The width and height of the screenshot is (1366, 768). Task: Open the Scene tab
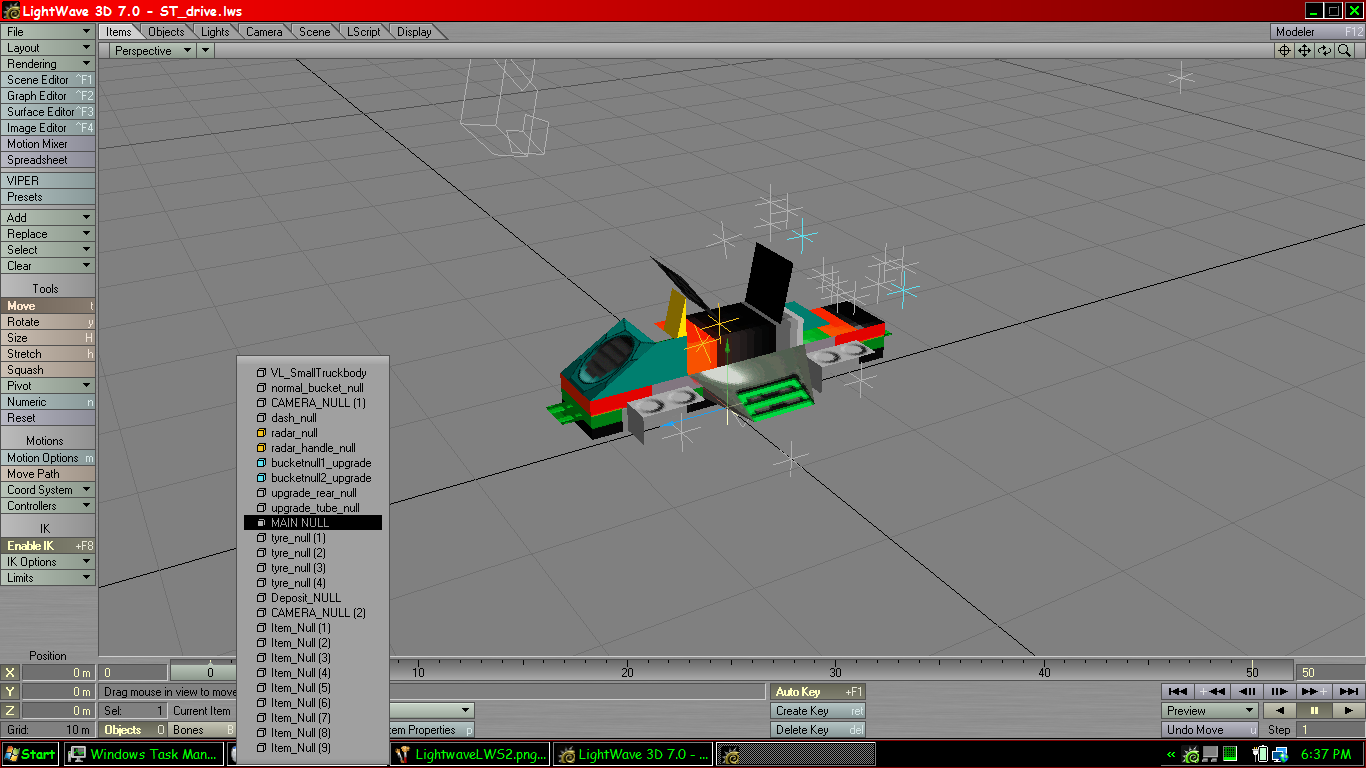coord(314,32)
